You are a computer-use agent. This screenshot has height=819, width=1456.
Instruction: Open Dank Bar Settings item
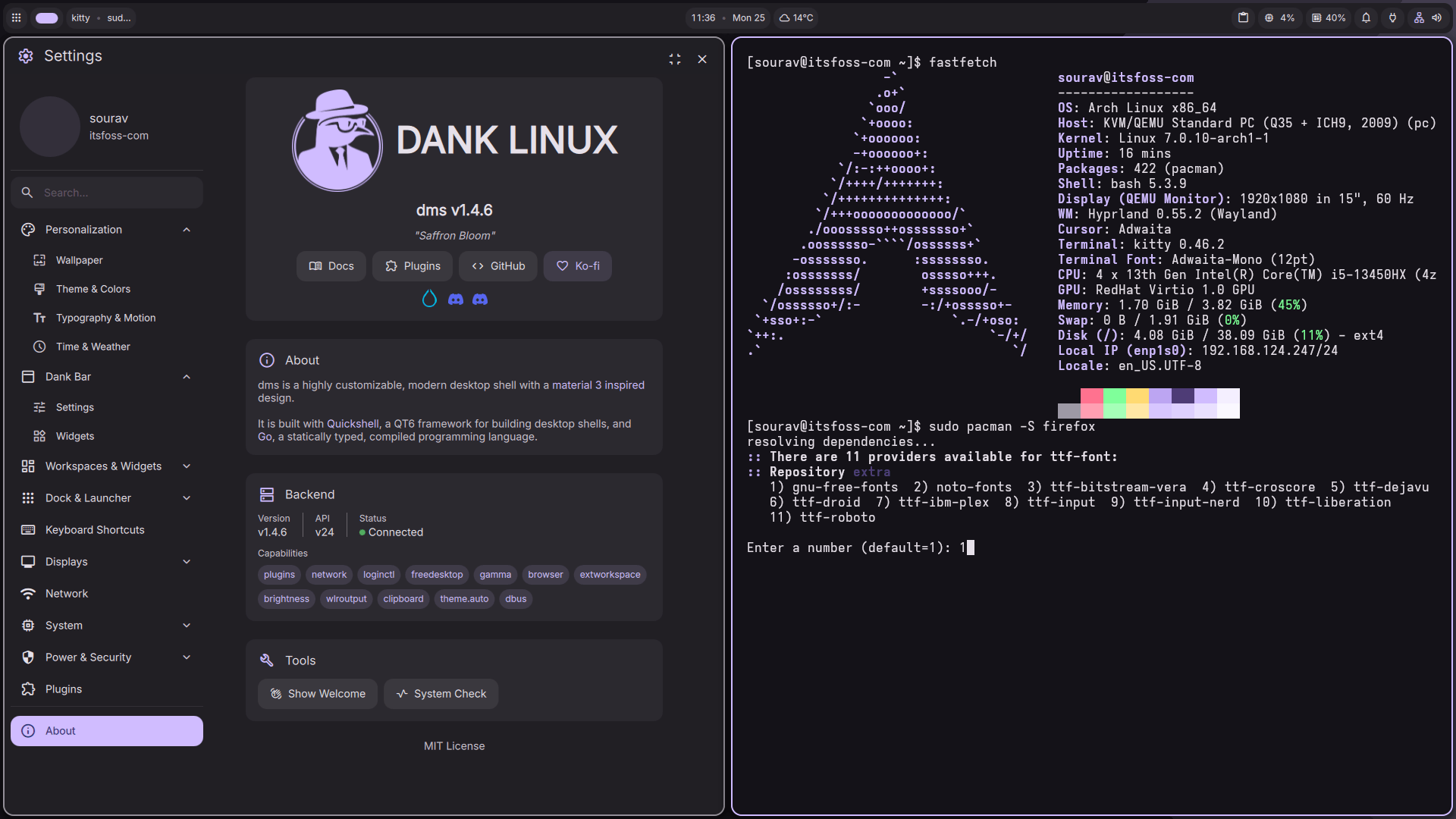107,407
